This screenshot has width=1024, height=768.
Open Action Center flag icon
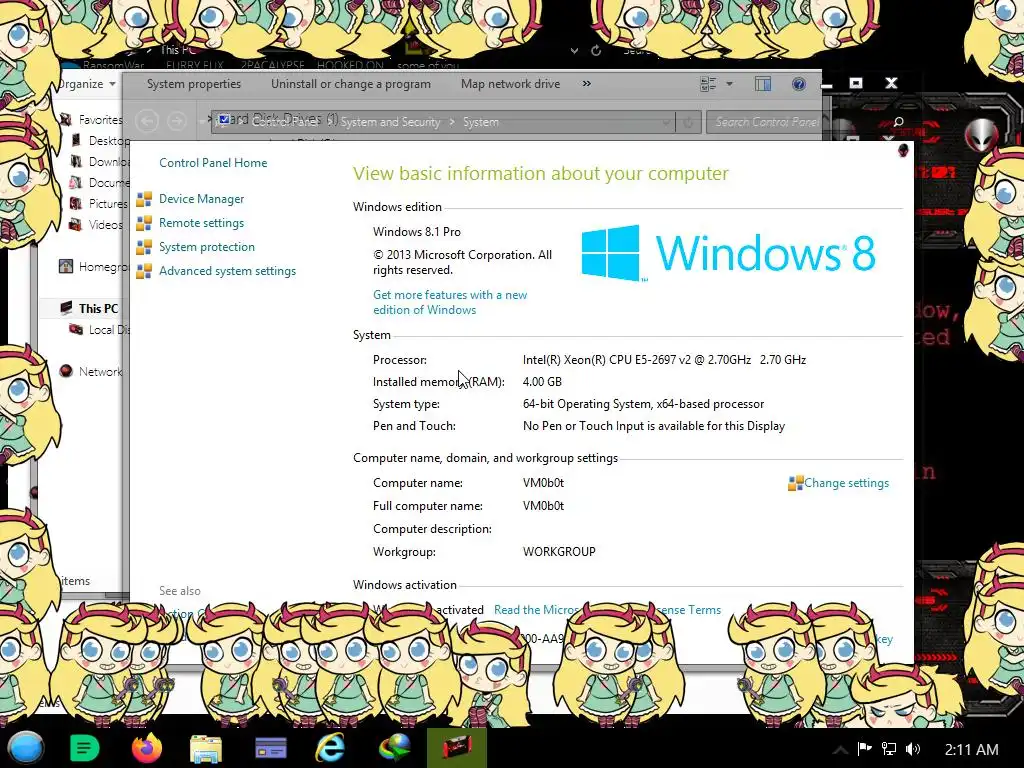[865, 749]
